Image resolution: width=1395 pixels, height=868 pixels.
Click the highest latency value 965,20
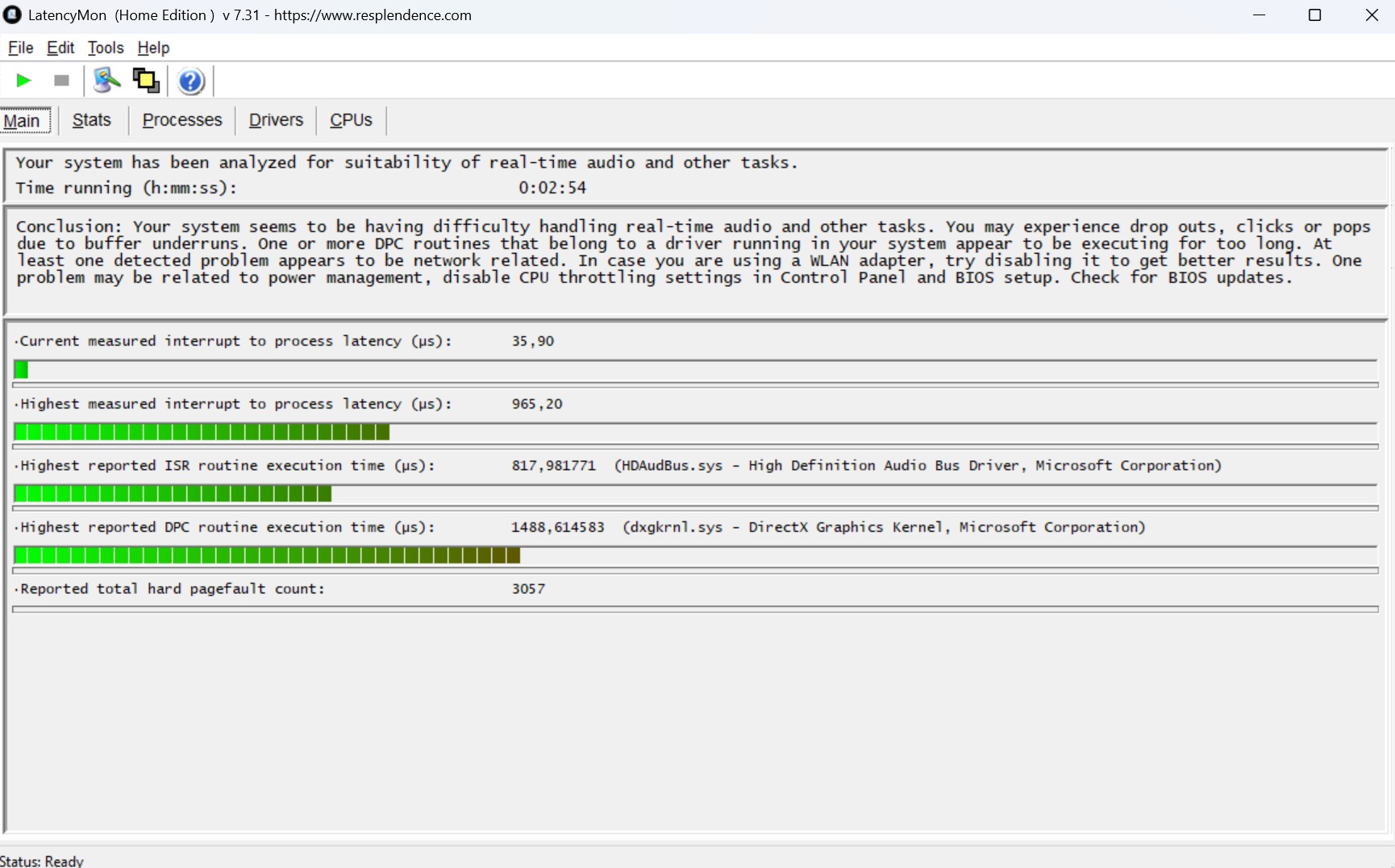click(x=537, y=404)
